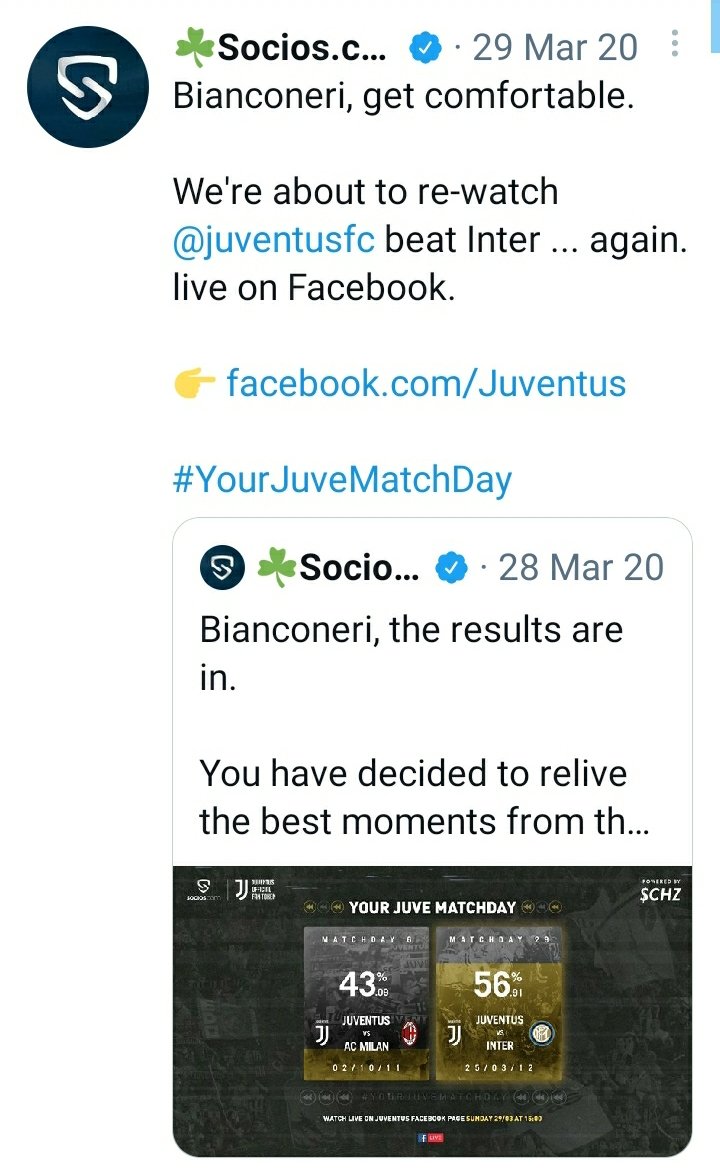Screen dimensions: 720x1171
Task: Open the @juventusfc mention
Action: point(274,240)
